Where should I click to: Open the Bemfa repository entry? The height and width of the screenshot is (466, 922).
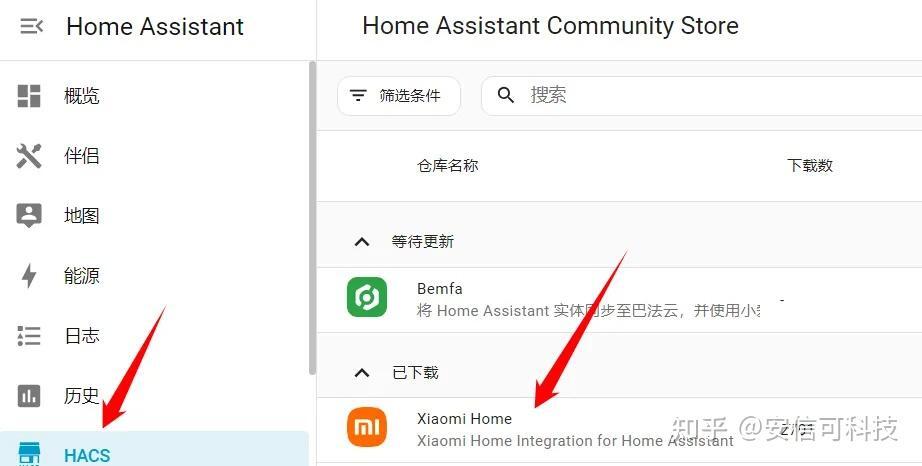619,300
